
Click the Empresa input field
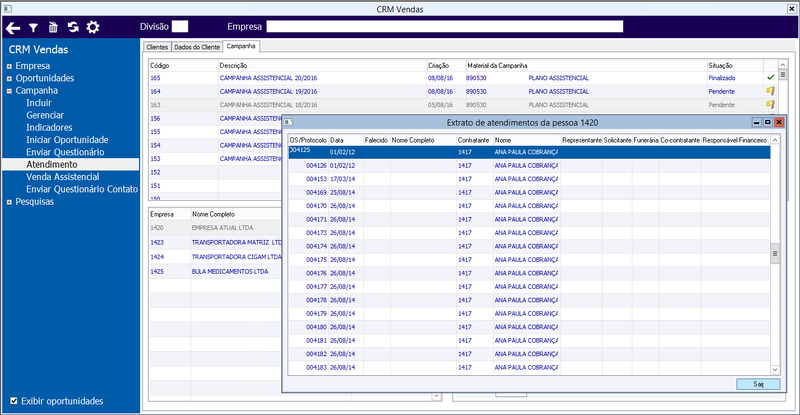click(x=444, y=27)
